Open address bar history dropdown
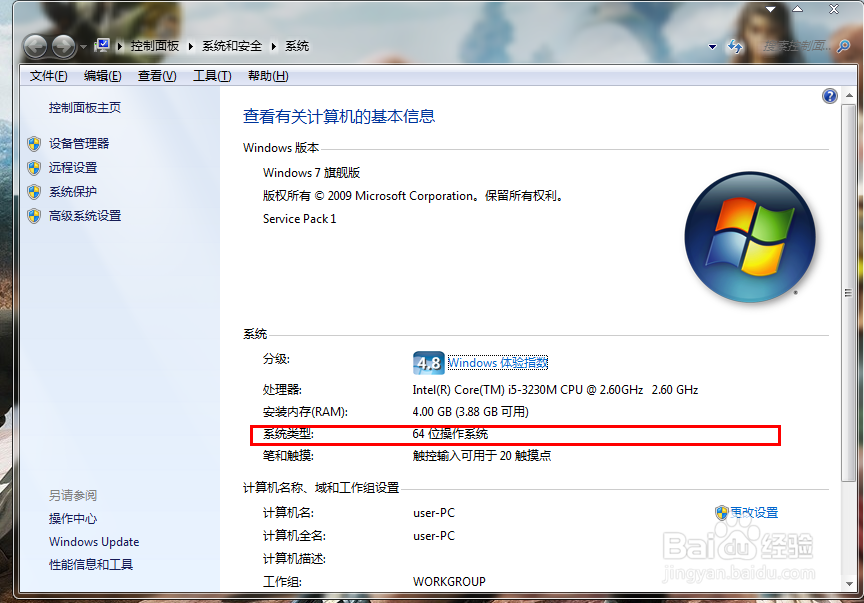 pyautogui.click(x=712, y=47)
